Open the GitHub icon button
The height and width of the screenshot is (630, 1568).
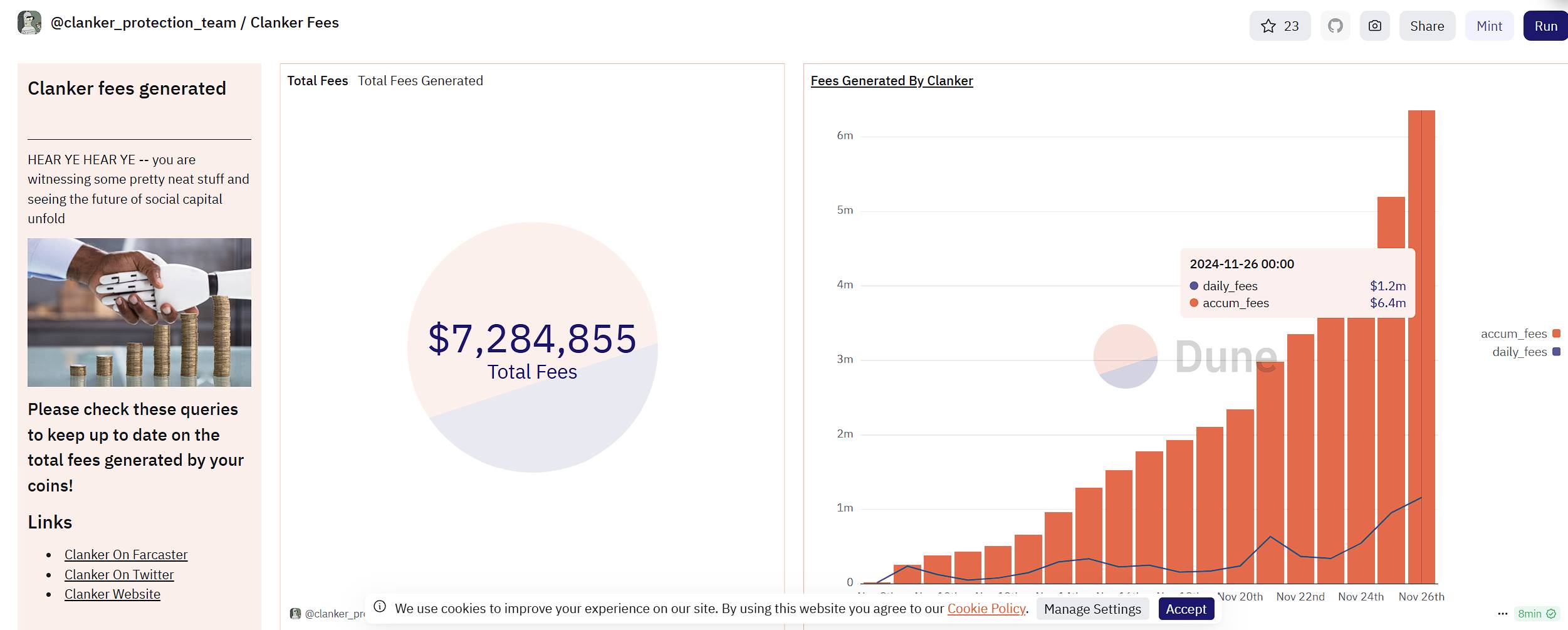coord(1335,26)
